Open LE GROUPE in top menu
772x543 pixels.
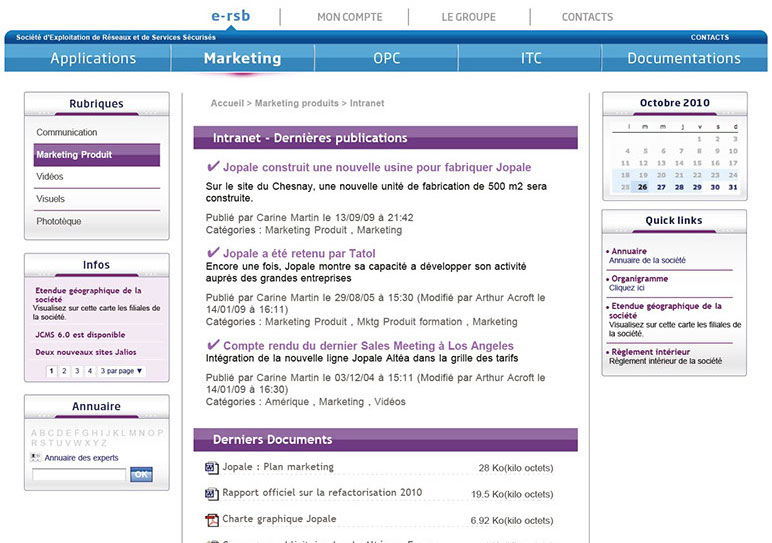(x=468, y=17)
